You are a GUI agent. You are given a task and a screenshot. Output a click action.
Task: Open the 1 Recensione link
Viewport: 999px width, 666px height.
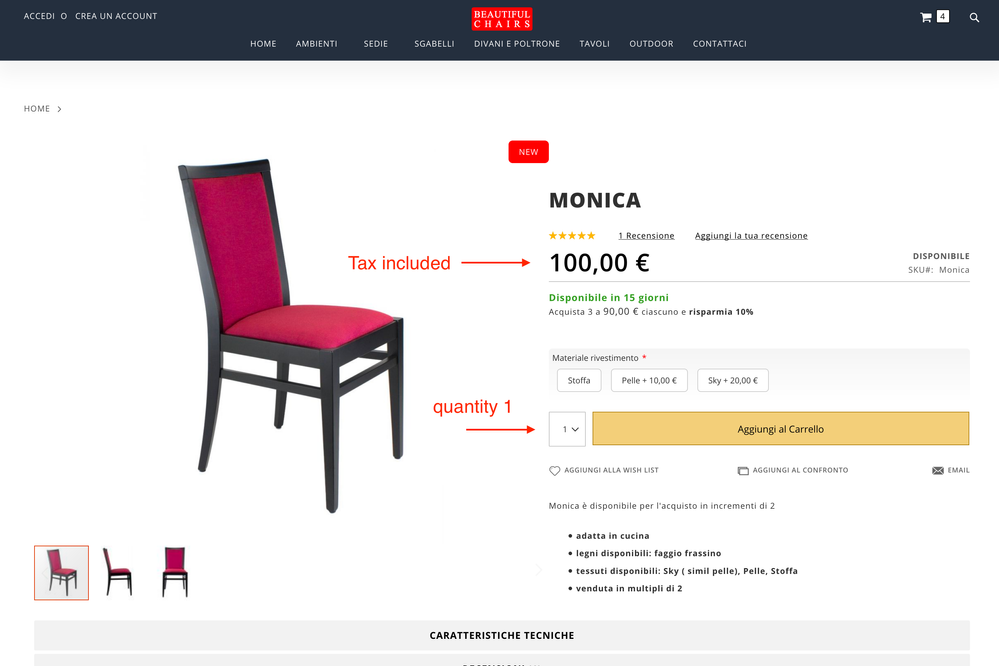[646, 236]
